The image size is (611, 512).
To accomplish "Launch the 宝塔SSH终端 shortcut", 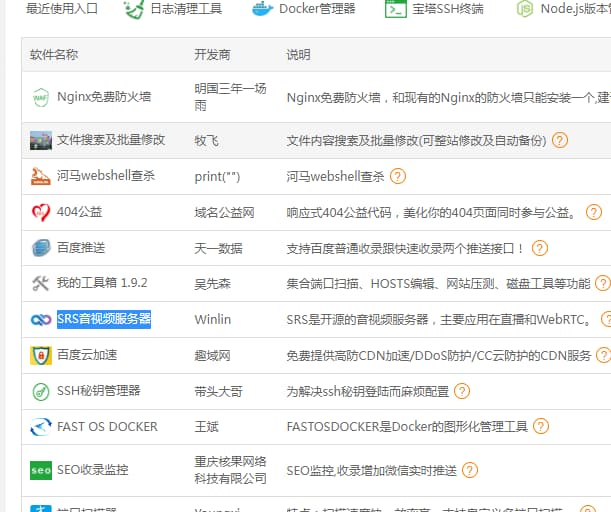I will tap(434, 9).
